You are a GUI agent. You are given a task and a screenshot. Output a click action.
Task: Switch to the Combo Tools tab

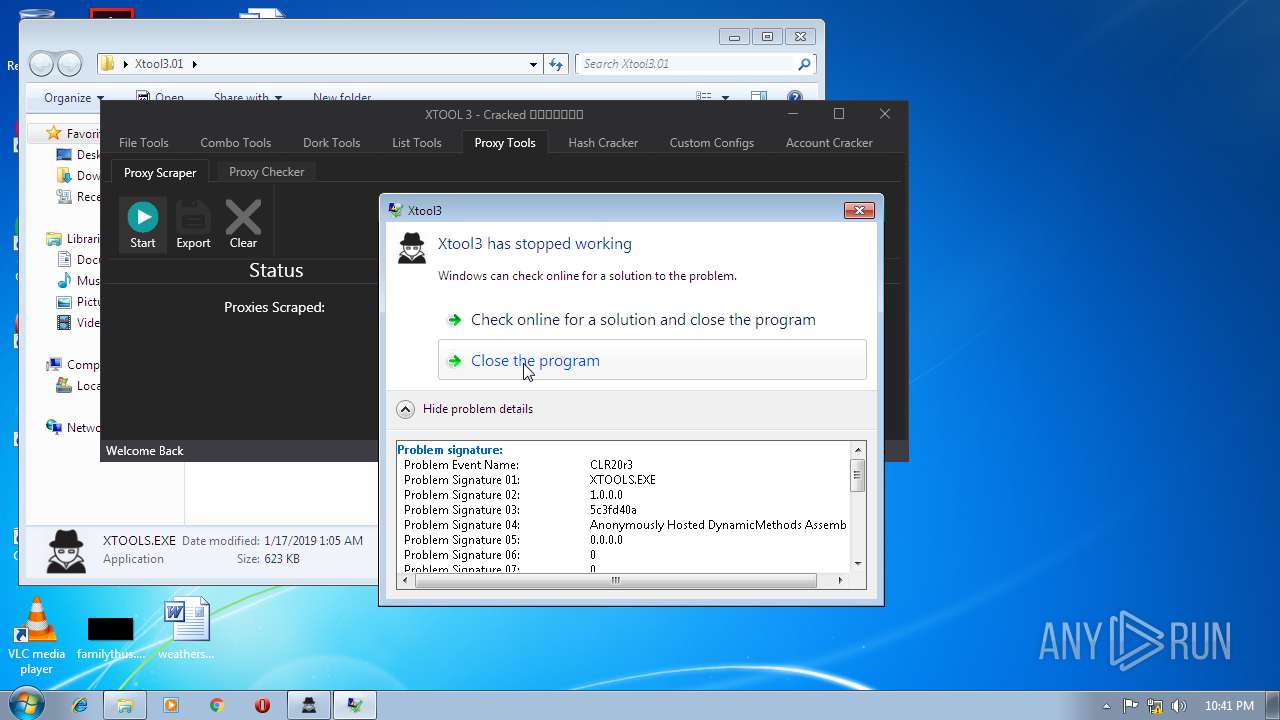point(235,143)
